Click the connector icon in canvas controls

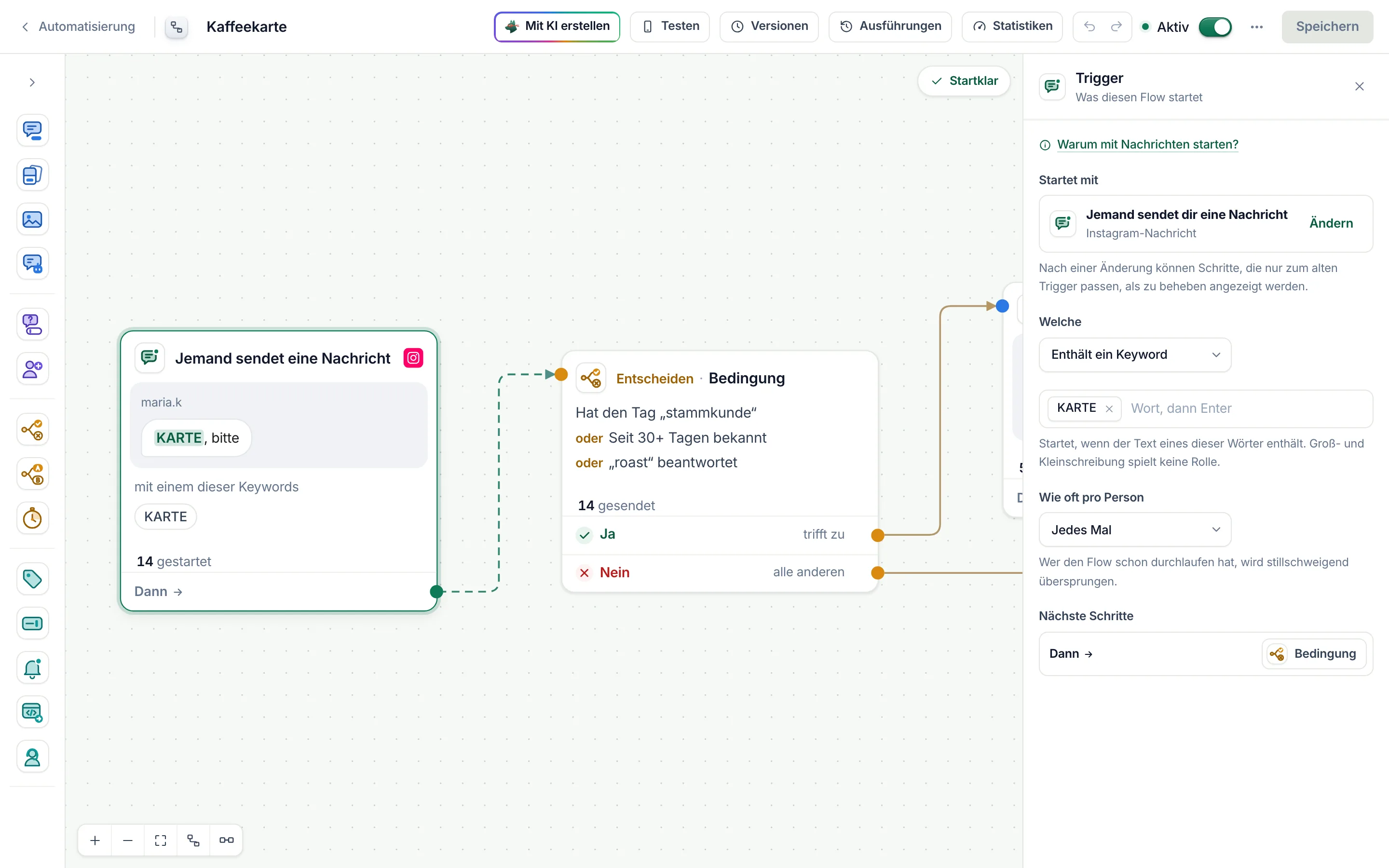click(x=226, y=841)
